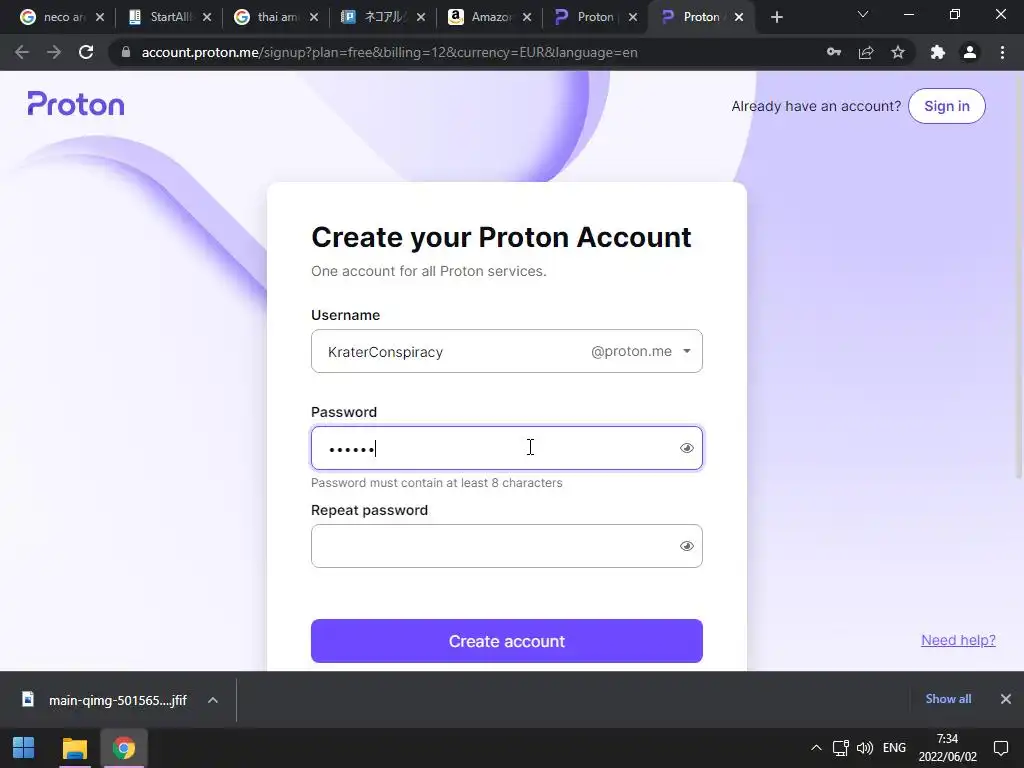Click the share page icon
Image resolution: width=1024 pixels, height=768 pixels.
coord(866,52)
